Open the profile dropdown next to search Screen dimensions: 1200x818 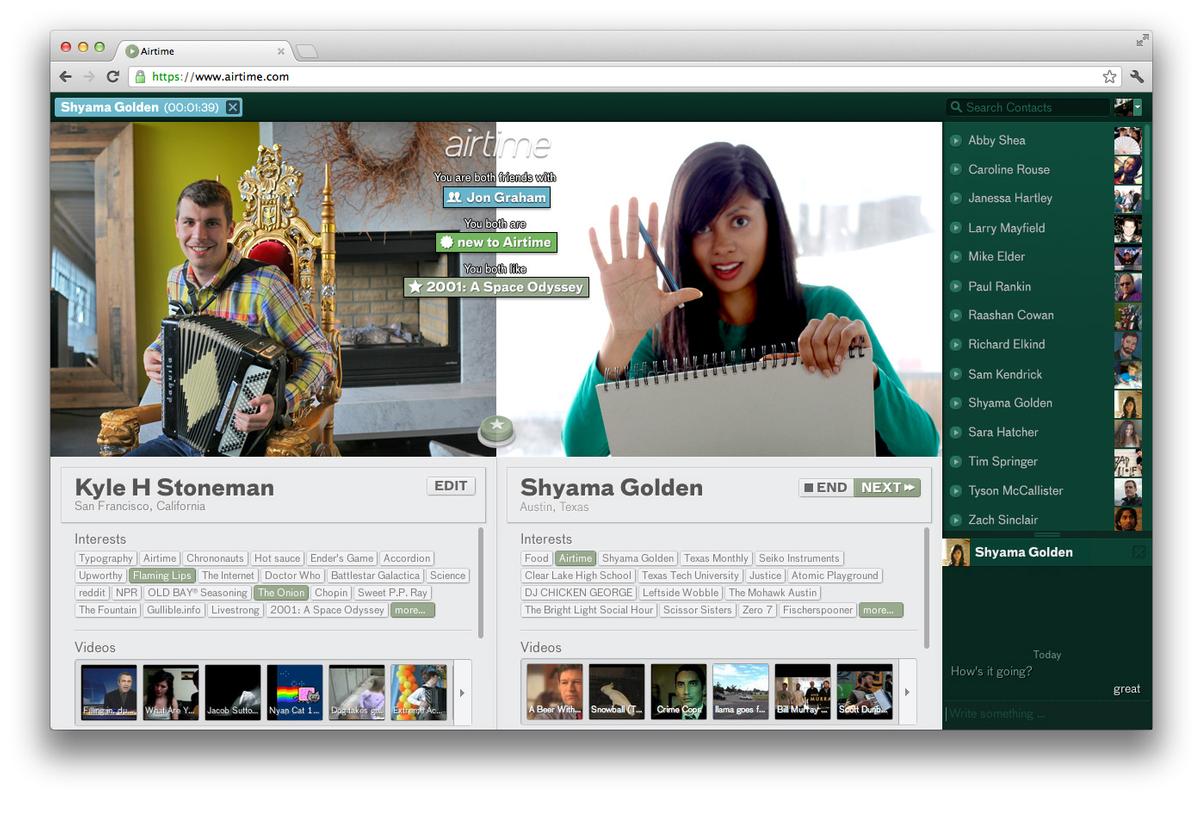pyautogui.click(x=1137, y=107)
